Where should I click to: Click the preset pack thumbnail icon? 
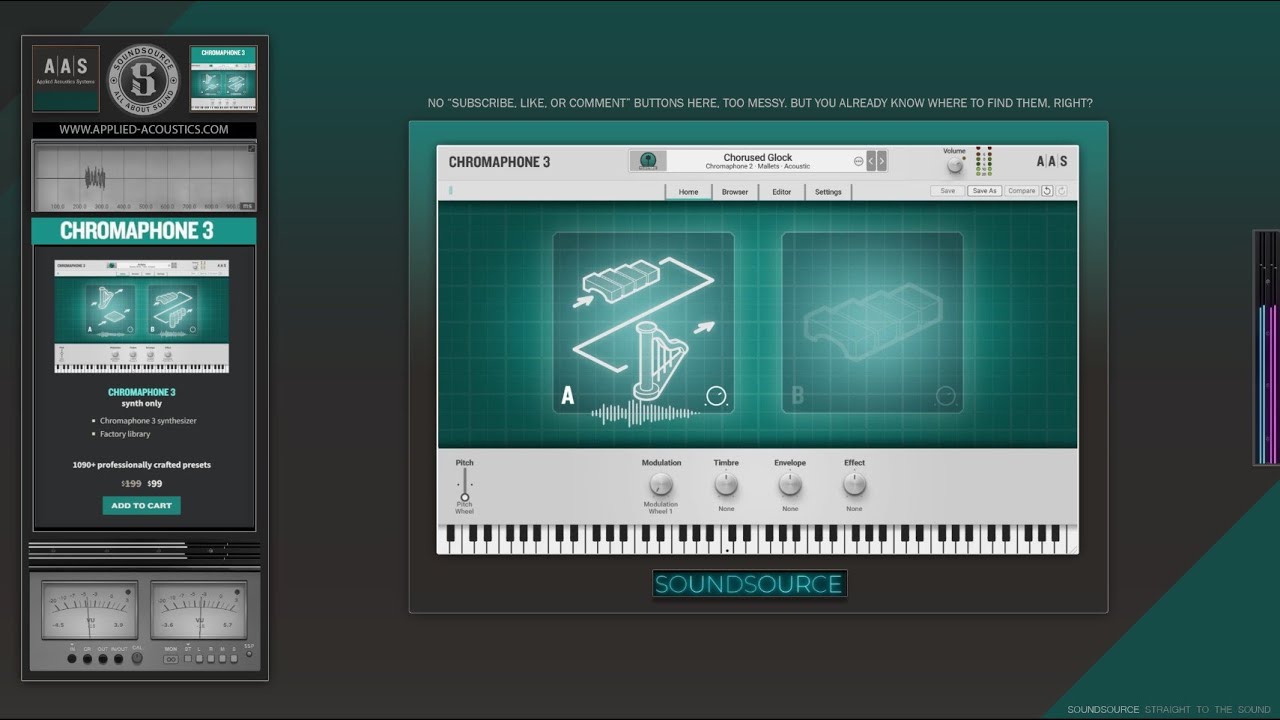[648, 161]
